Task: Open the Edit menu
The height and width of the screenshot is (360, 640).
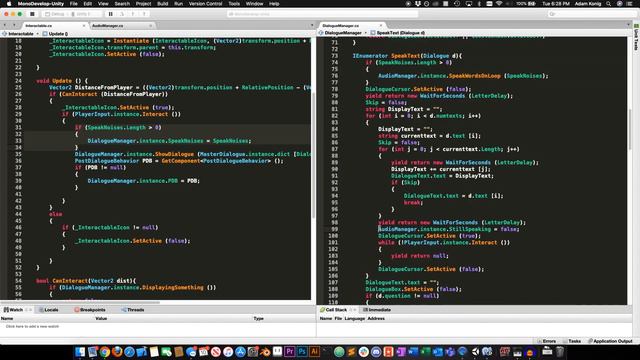Action: (x=87, y=4)
